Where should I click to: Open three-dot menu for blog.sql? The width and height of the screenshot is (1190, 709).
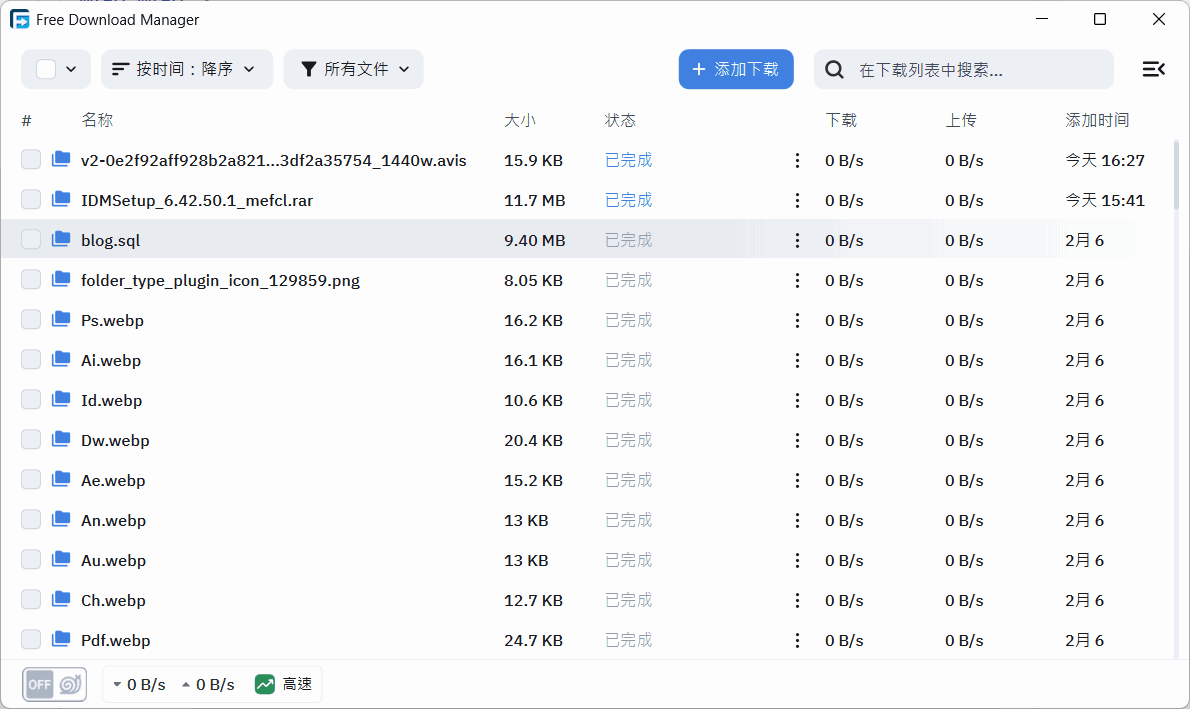point(797,241)
